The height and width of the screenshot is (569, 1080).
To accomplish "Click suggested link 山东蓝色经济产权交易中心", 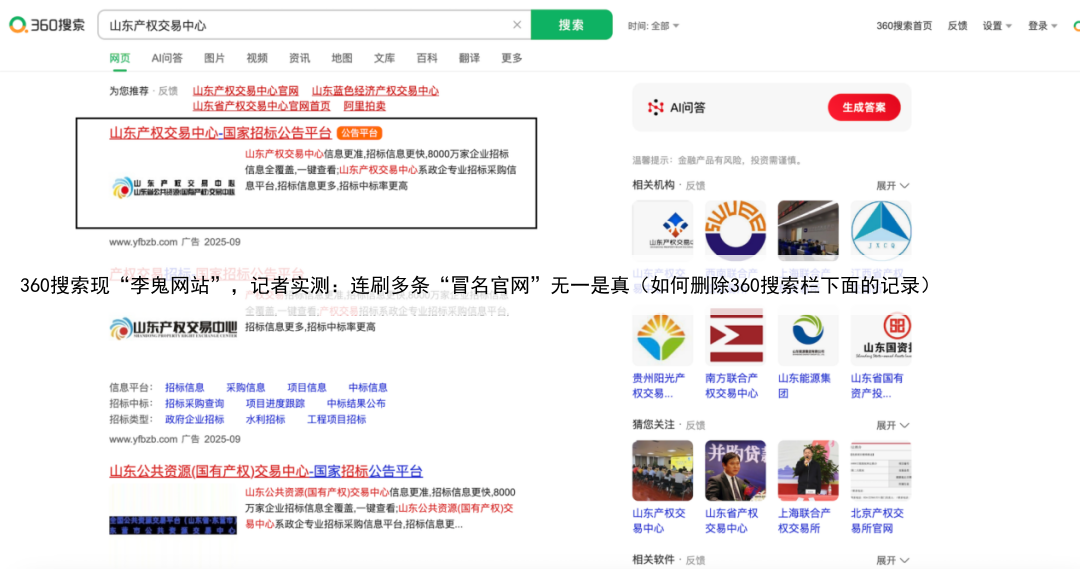I will pos(375,91).
